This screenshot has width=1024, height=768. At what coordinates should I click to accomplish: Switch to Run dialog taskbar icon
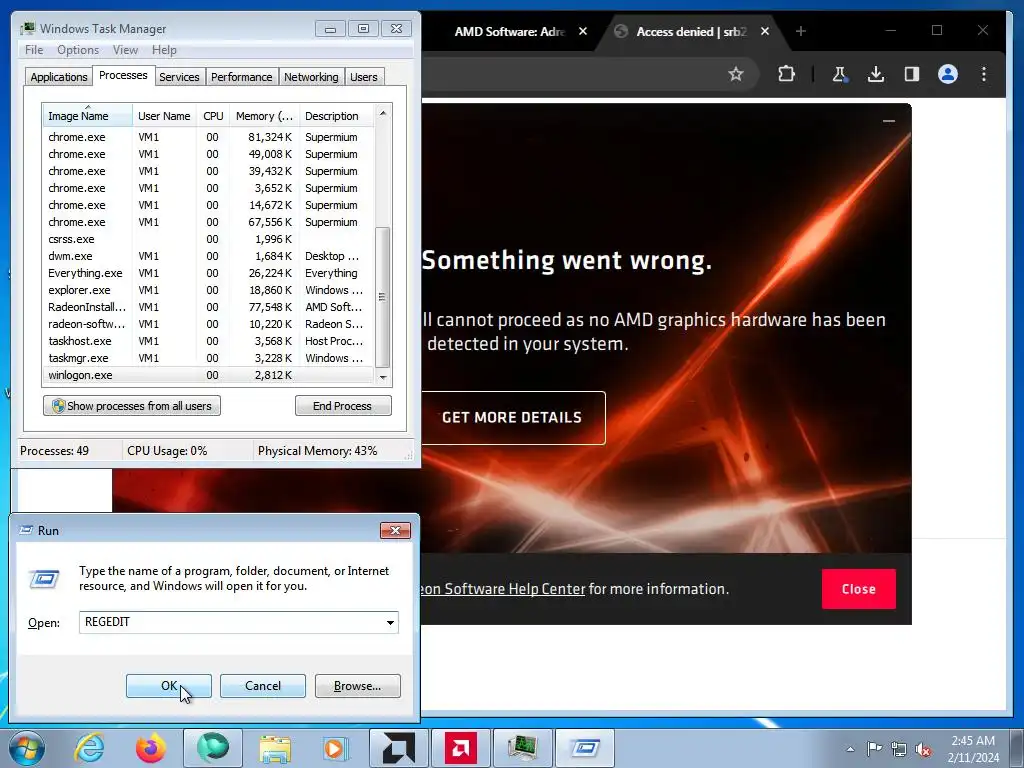click(584, 748)
